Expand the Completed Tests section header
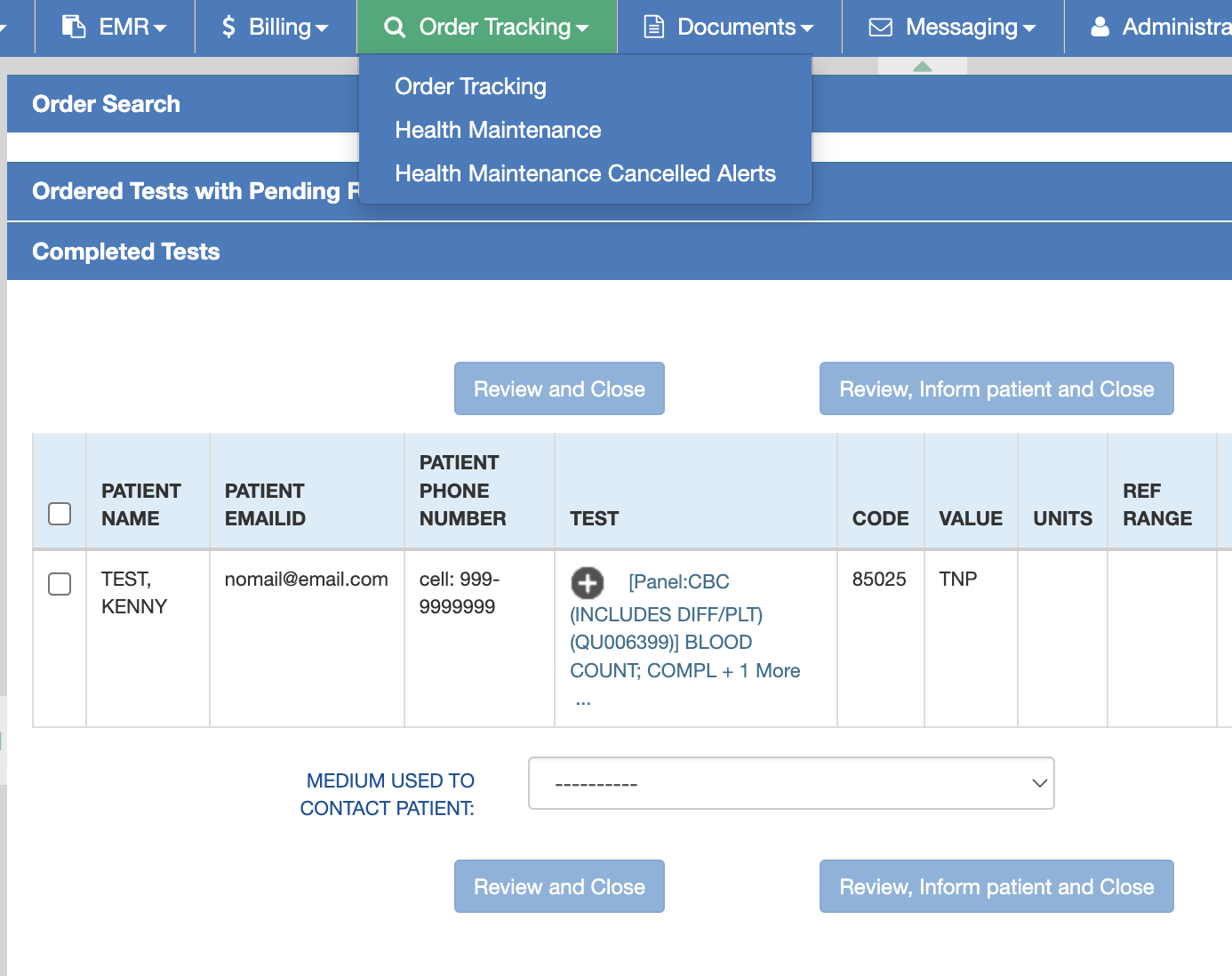Viewport: 1232px width, 976px height. tap(126, 252)
